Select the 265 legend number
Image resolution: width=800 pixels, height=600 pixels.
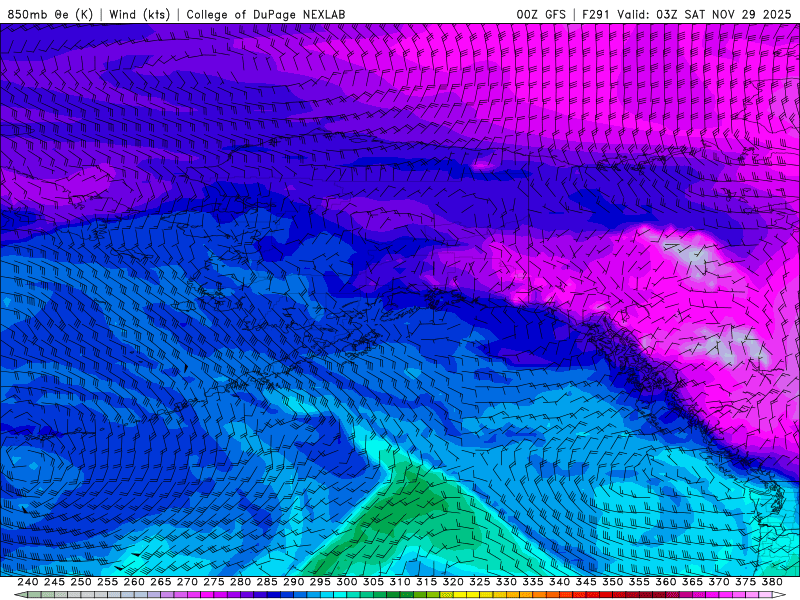pyautogui.click(x=161, y=582)
